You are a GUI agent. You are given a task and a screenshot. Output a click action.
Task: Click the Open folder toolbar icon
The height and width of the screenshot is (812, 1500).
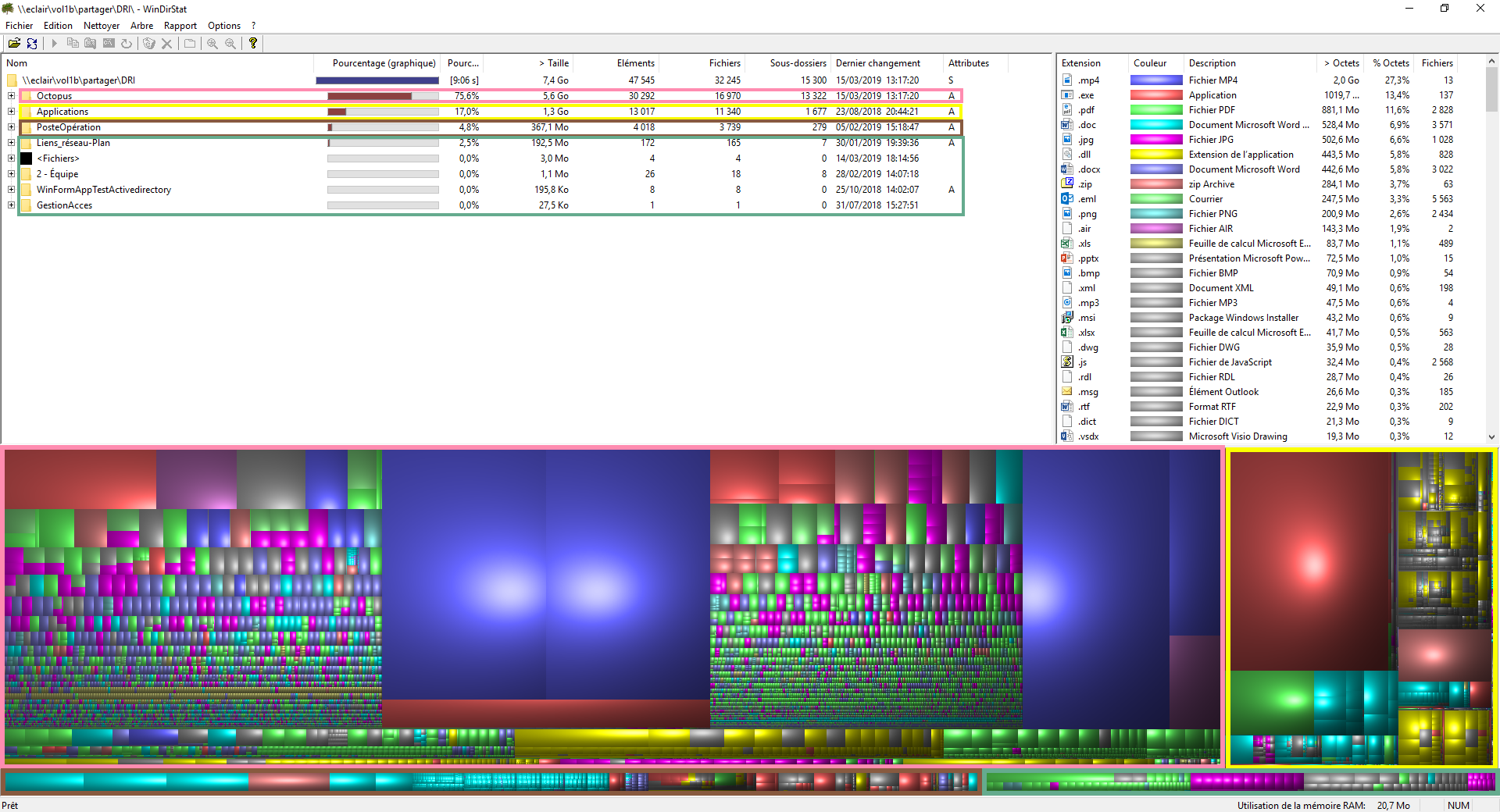14,44
